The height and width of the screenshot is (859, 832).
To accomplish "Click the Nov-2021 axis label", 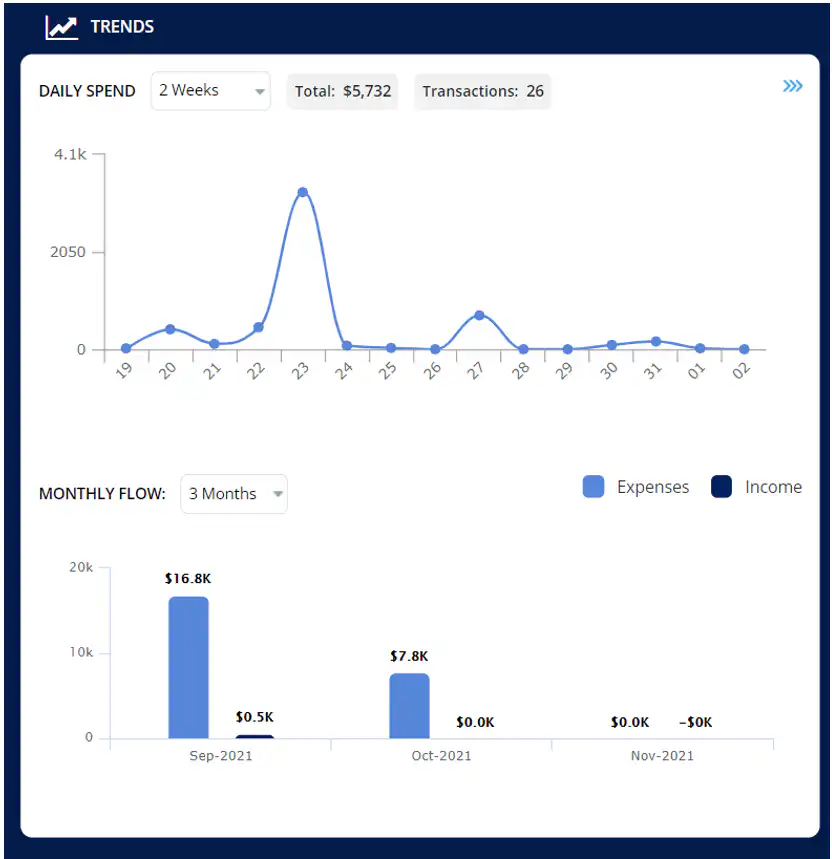I will point(662,756).
